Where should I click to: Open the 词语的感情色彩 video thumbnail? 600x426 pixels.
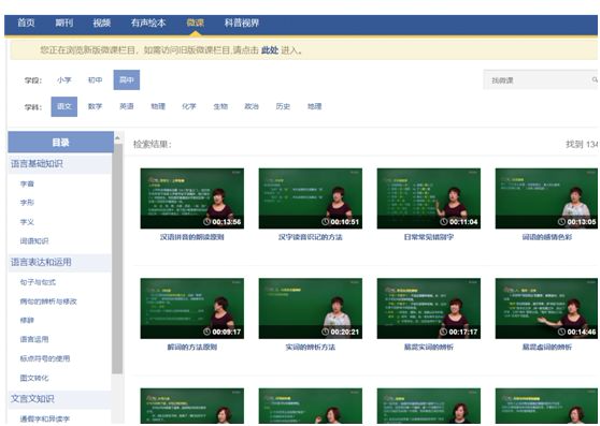(548, 198)
